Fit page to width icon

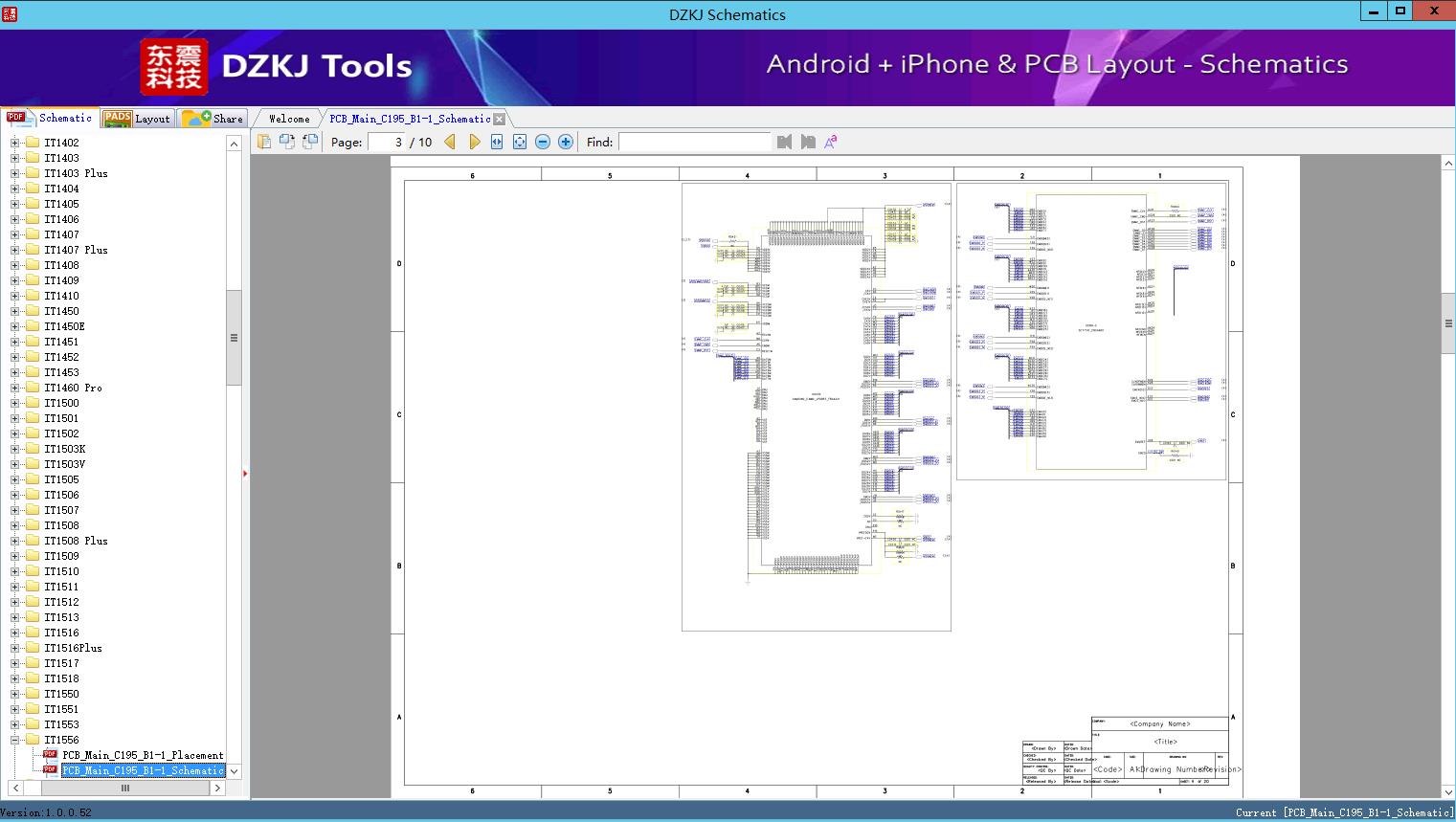[x=497, y=142]
